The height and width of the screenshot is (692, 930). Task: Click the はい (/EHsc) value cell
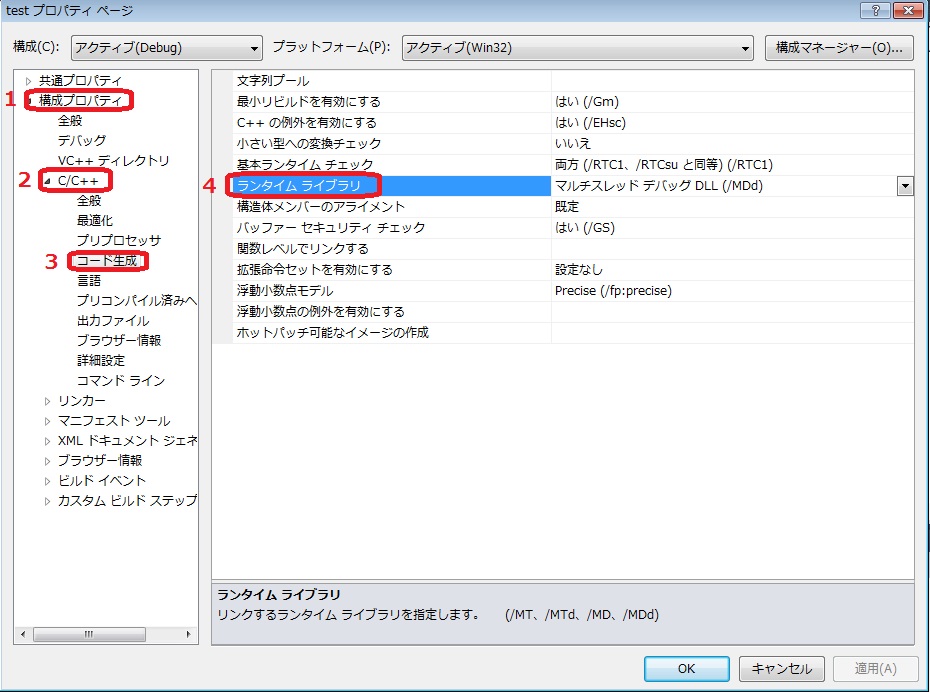[732, 123]
